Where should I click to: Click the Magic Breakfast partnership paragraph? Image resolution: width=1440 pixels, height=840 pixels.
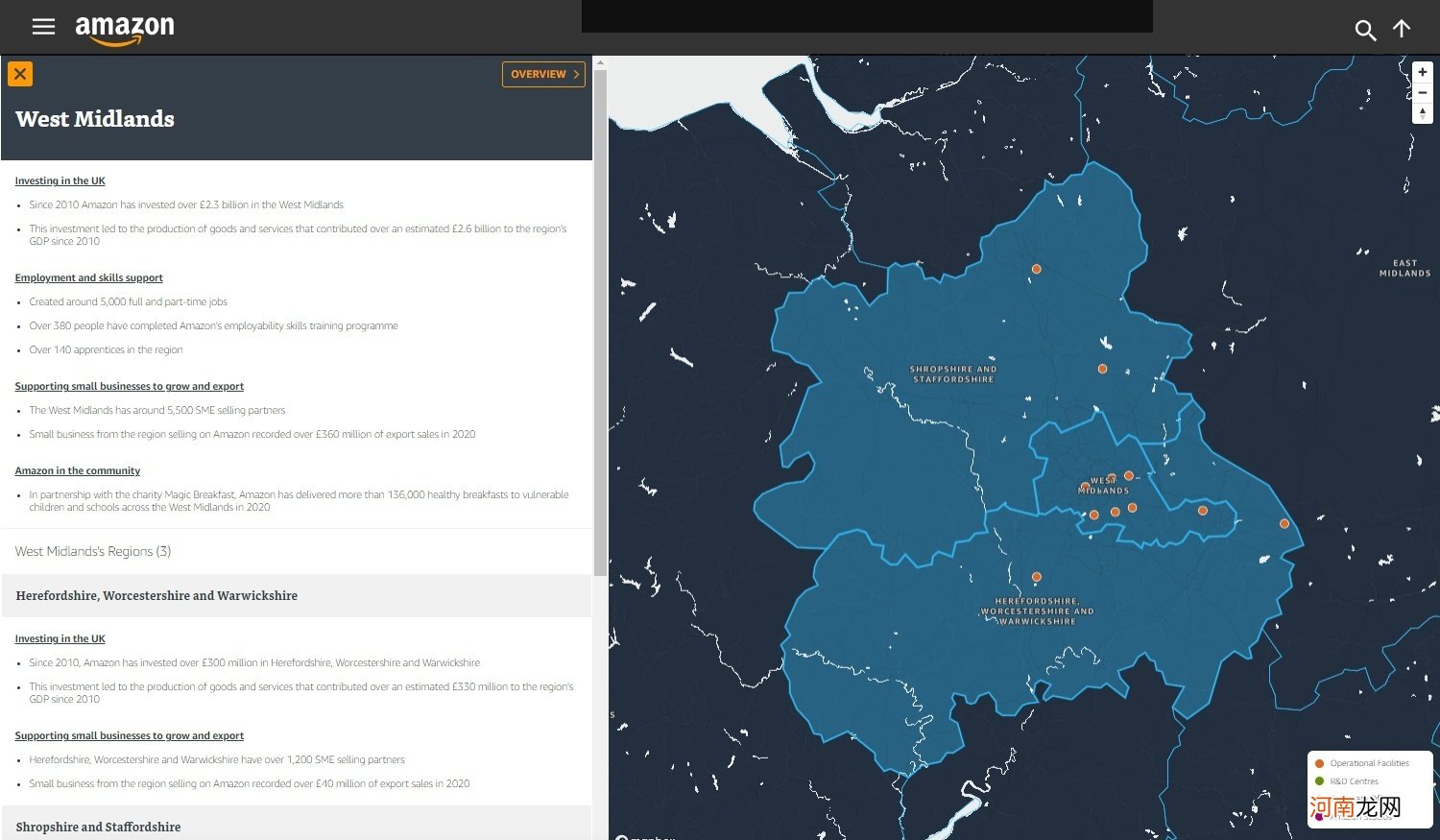[299, 501]
